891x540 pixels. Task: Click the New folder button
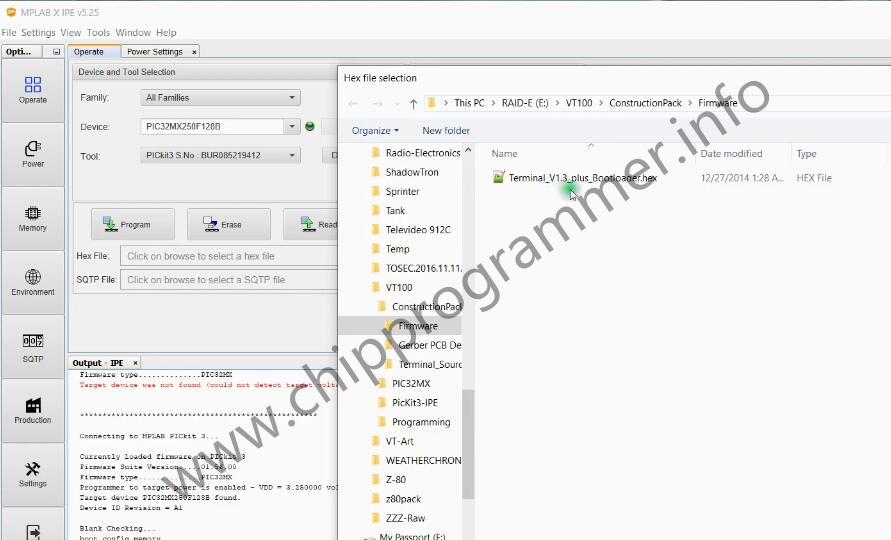[446, 131]
